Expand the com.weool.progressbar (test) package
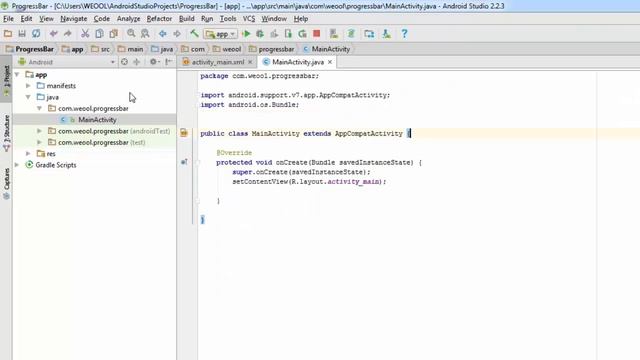Image resolution: width=640 pixels, height=360 pixels. [40, 142]
